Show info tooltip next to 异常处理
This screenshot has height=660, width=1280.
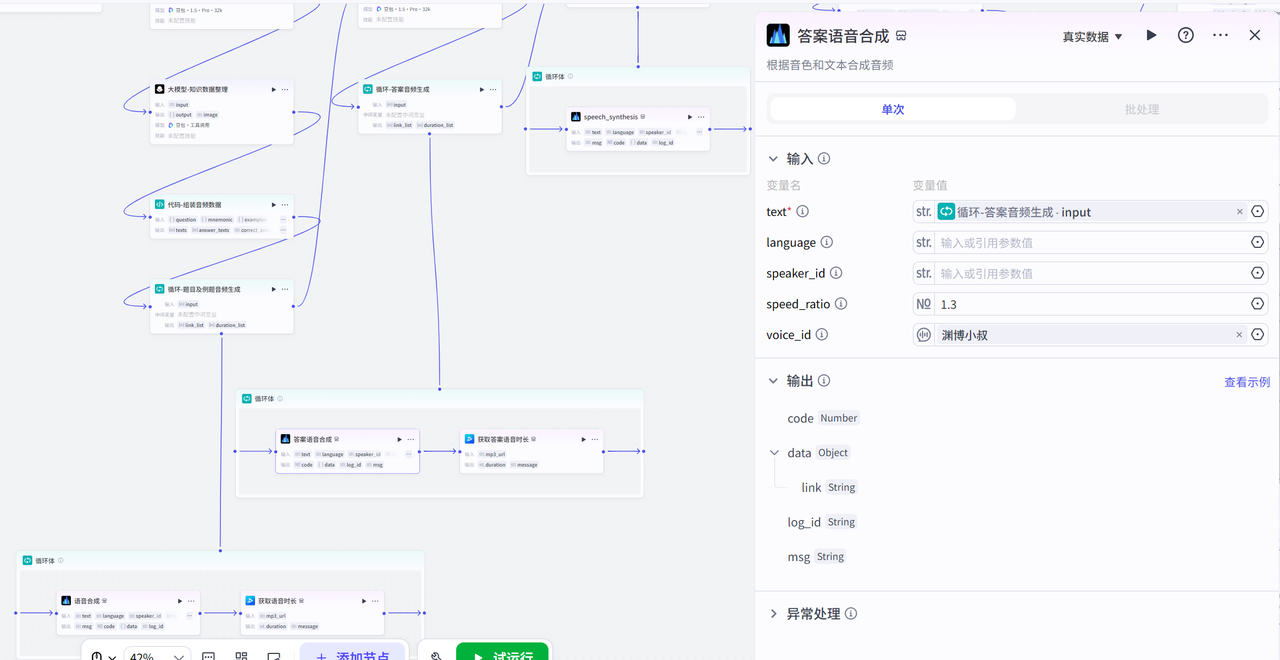coord(851,614)
